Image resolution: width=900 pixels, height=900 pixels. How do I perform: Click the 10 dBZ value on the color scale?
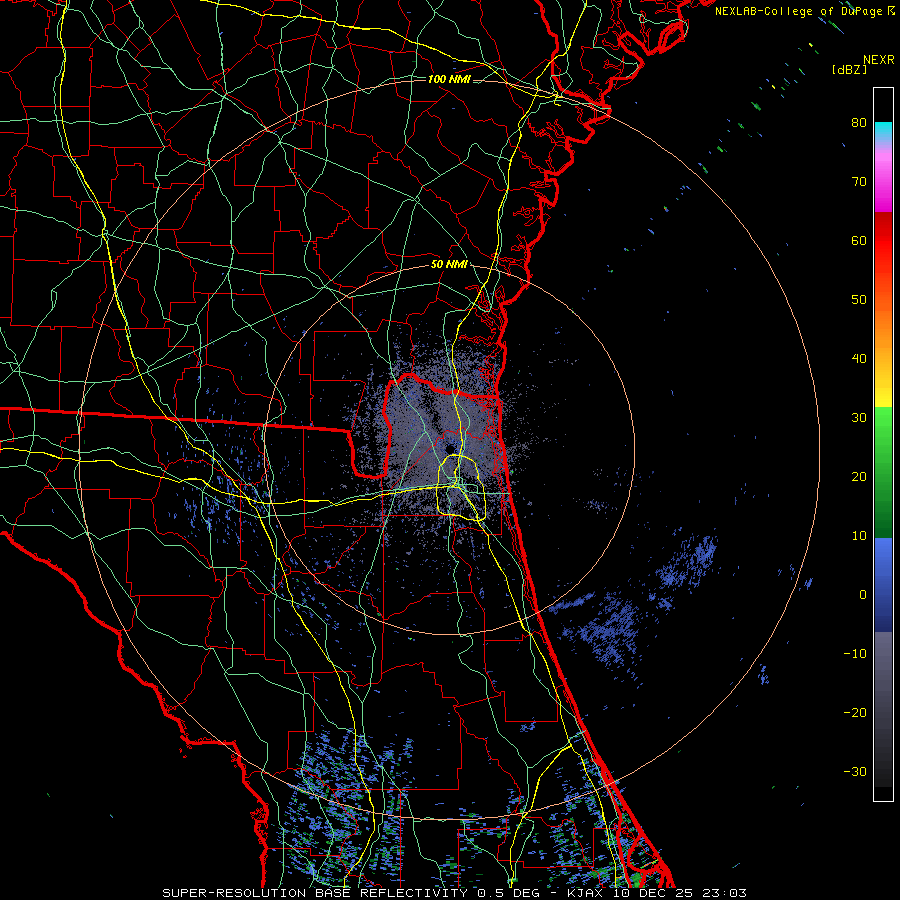coord(859,536)
